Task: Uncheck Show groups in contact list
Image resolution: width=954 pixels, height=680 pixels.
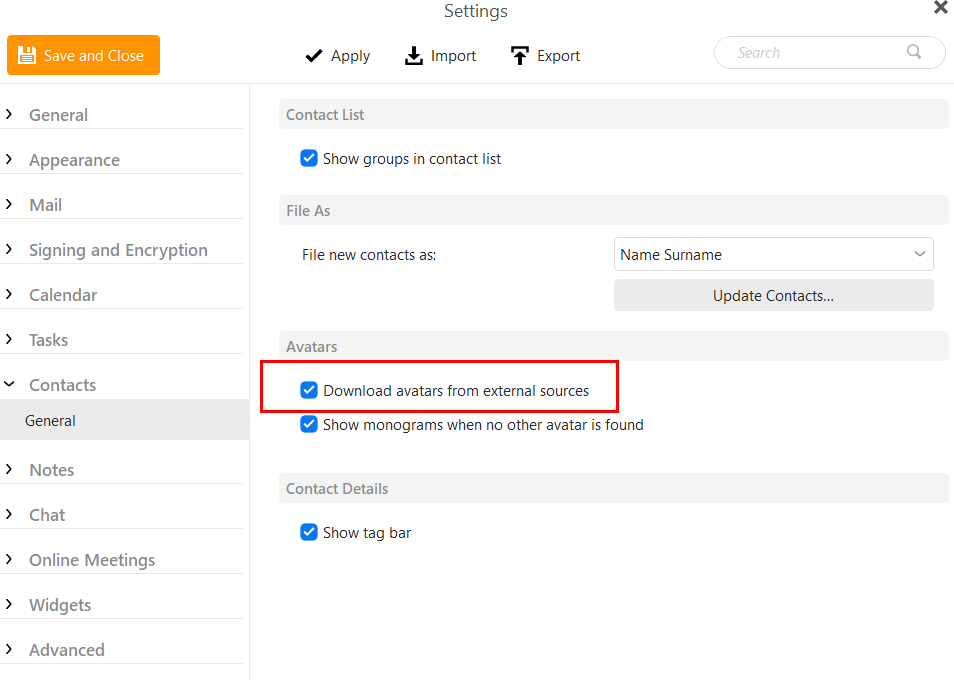Action: click(309, 158)
